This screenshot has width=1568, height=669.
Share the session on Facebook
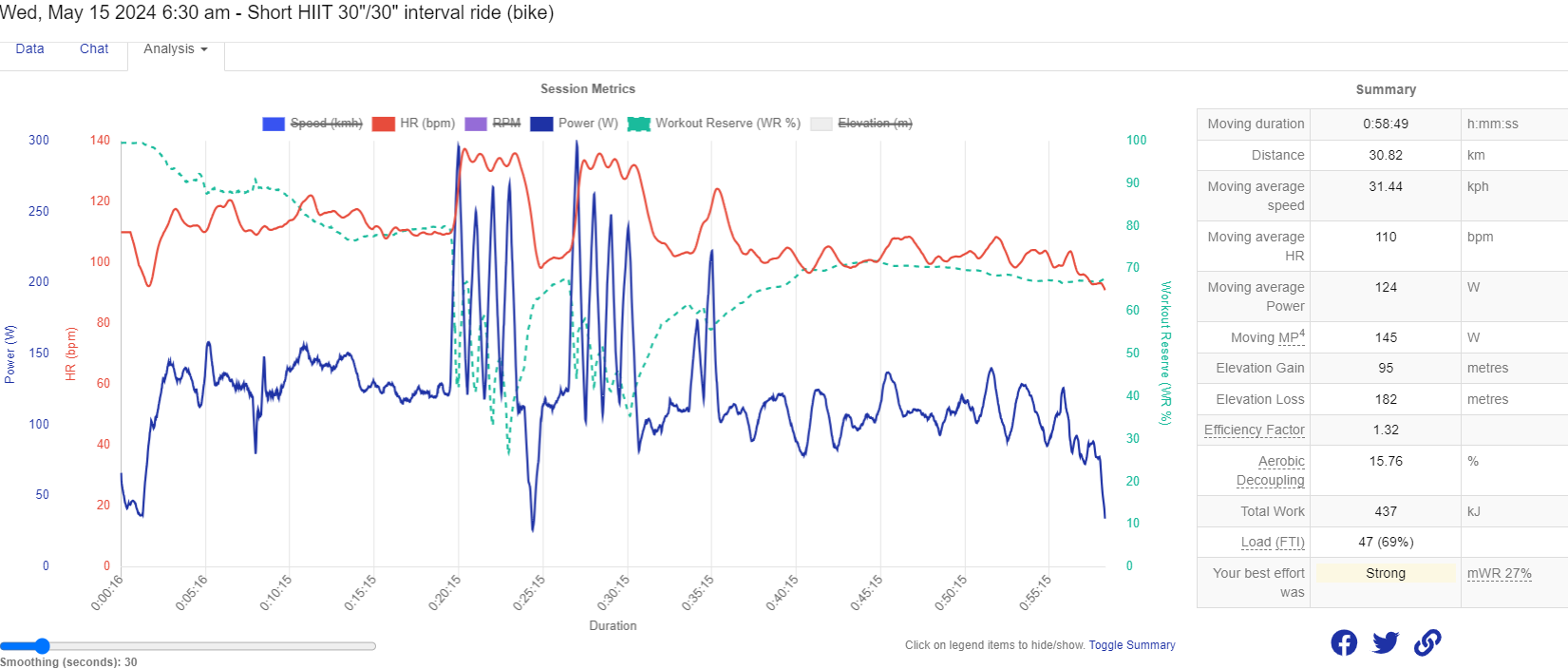1344,643
